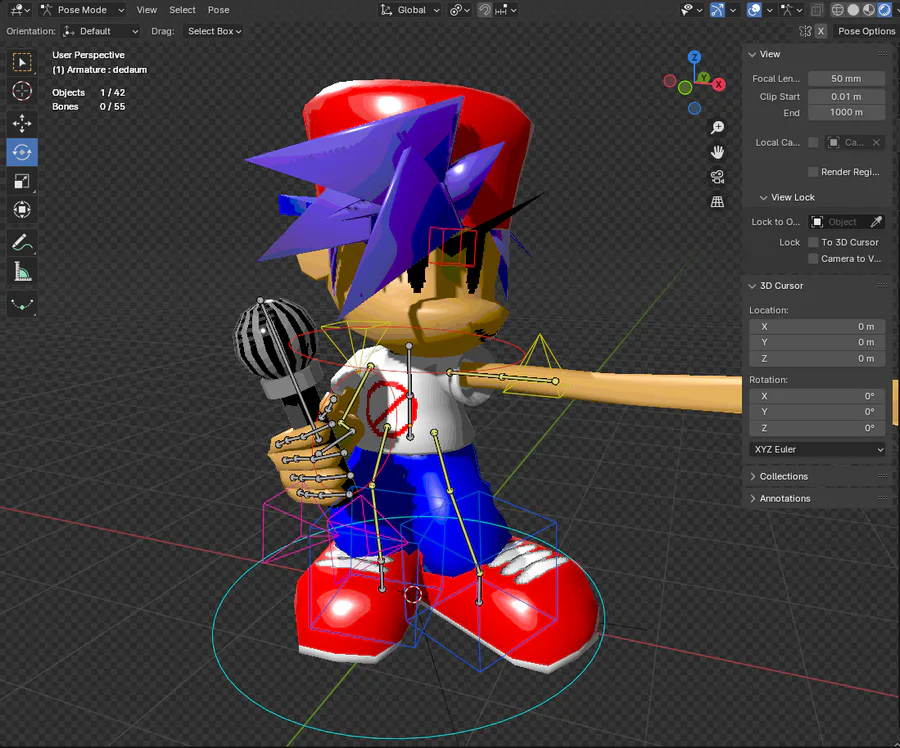Open XYZ Euler rotation mode dropdown

click(817, 449)
